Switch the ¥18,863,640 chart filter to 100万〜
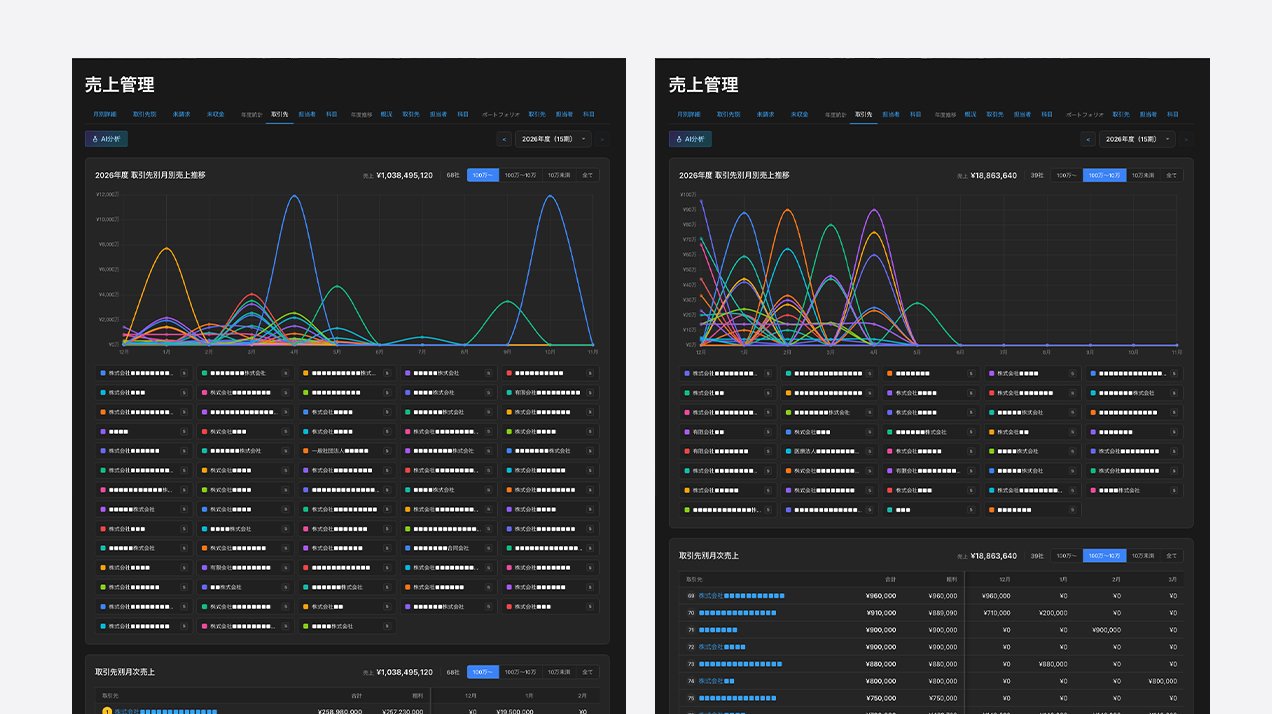The height and width of the screenshot is (714, 1272). 1066,175
